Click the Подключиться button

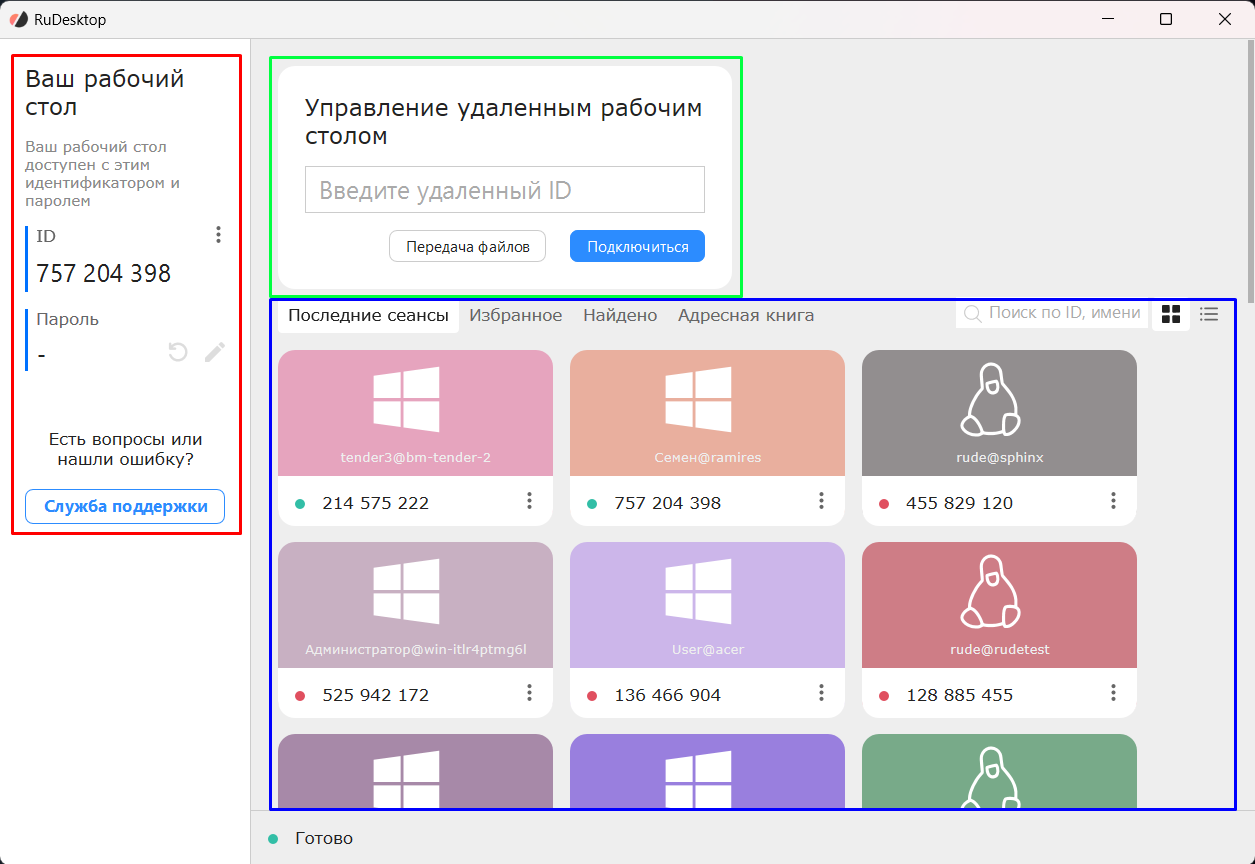pos(637,246)
